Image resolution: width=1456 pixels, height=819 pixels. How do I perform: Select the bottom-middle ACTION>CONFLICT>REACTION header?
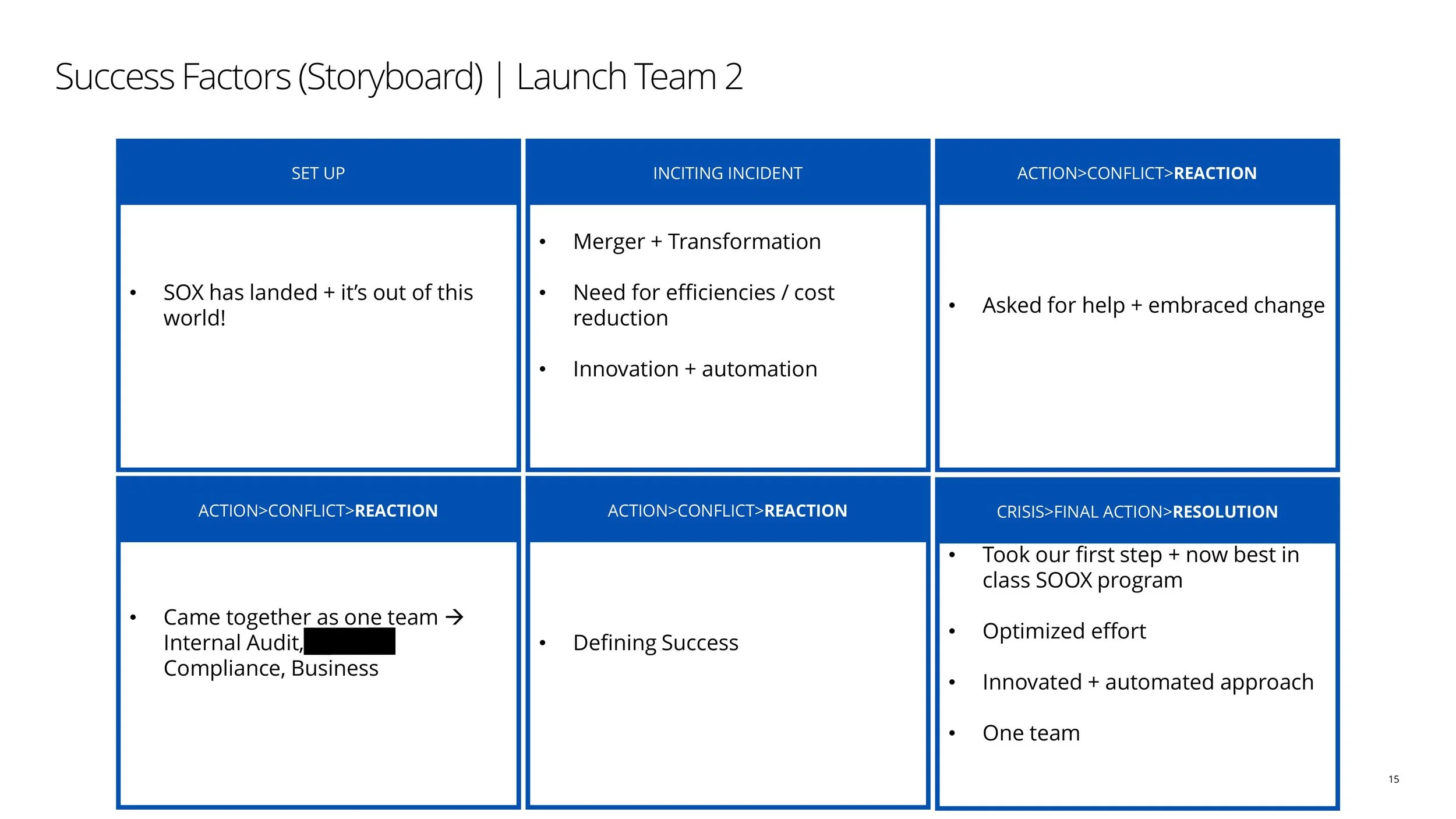click(727, 511)
